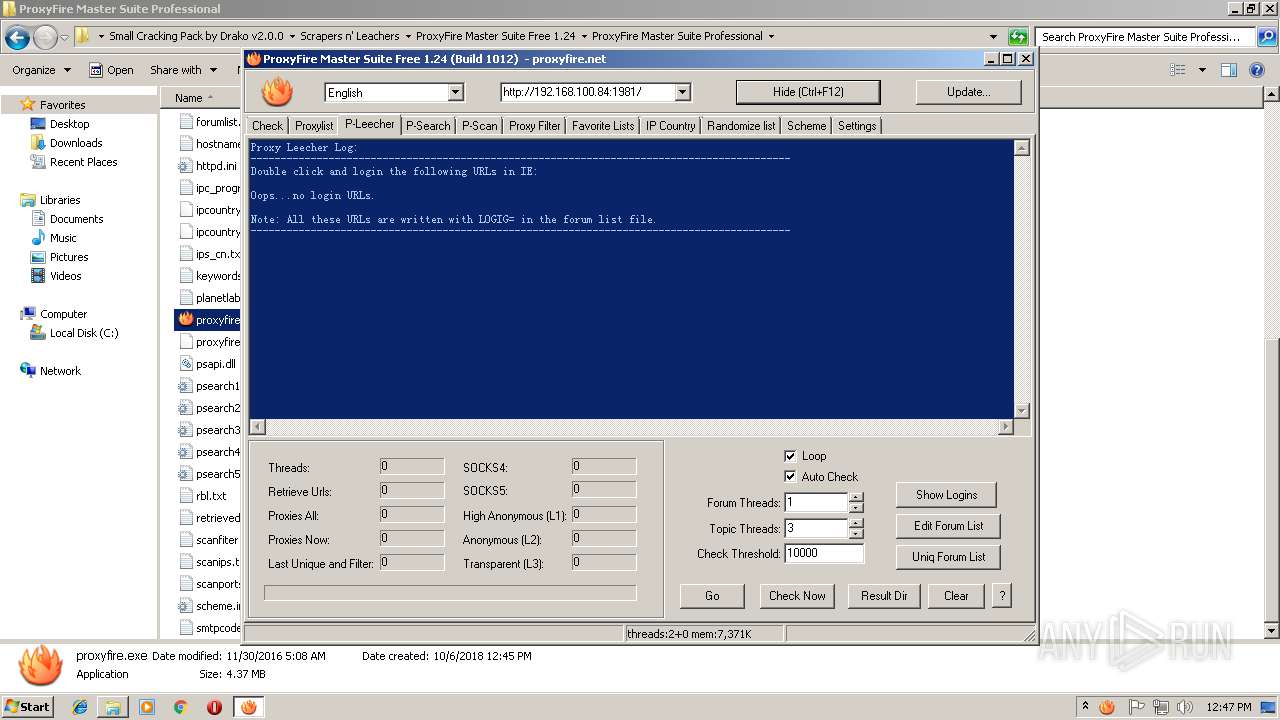Click the ProxyFire flame tray icon
Screen dimensions: 1280x720
pos(1106,707)
